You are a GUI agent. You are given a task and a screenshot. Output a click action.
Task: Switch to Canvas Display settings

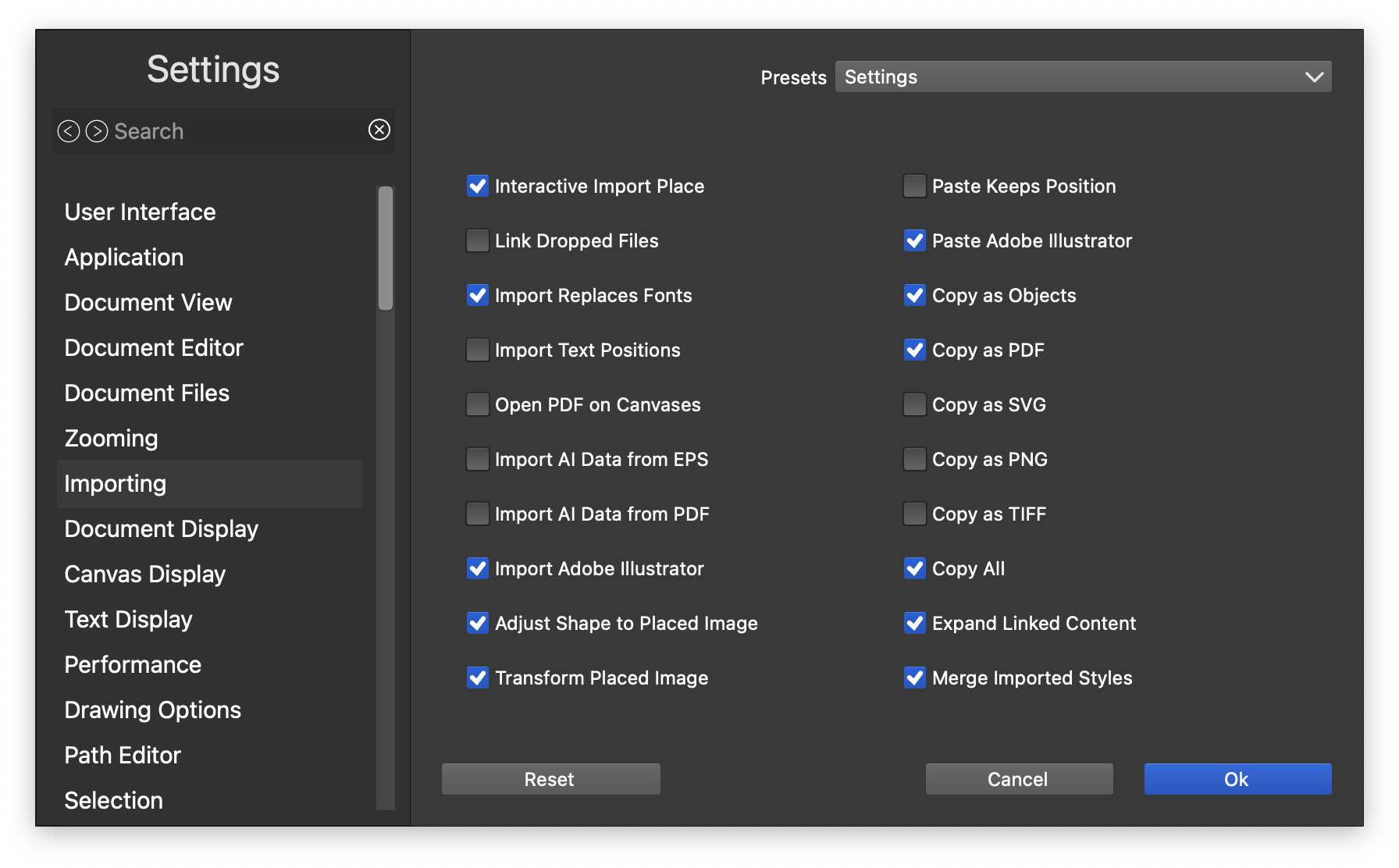pyautogui.click(x=145, y=575)
